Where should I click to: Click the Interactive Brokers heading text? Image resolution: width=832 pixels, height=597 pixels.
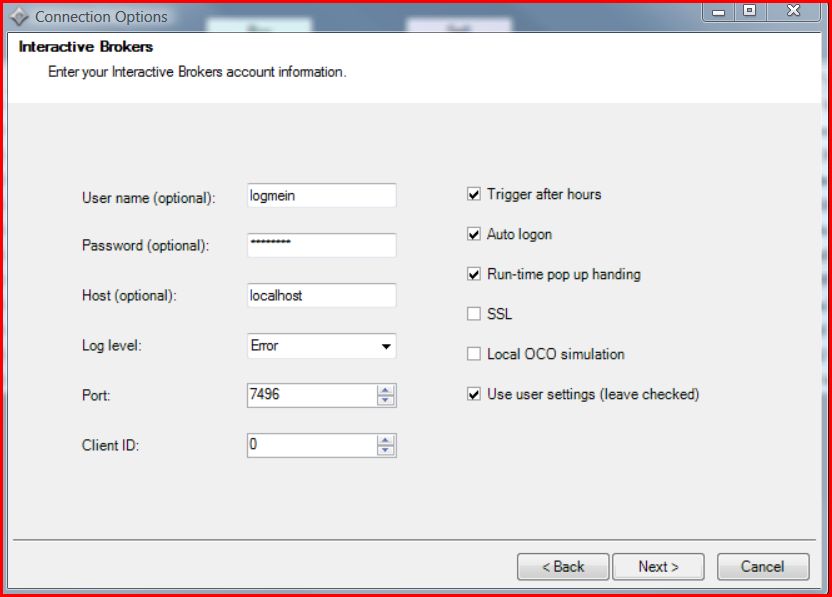pos(85,47)
